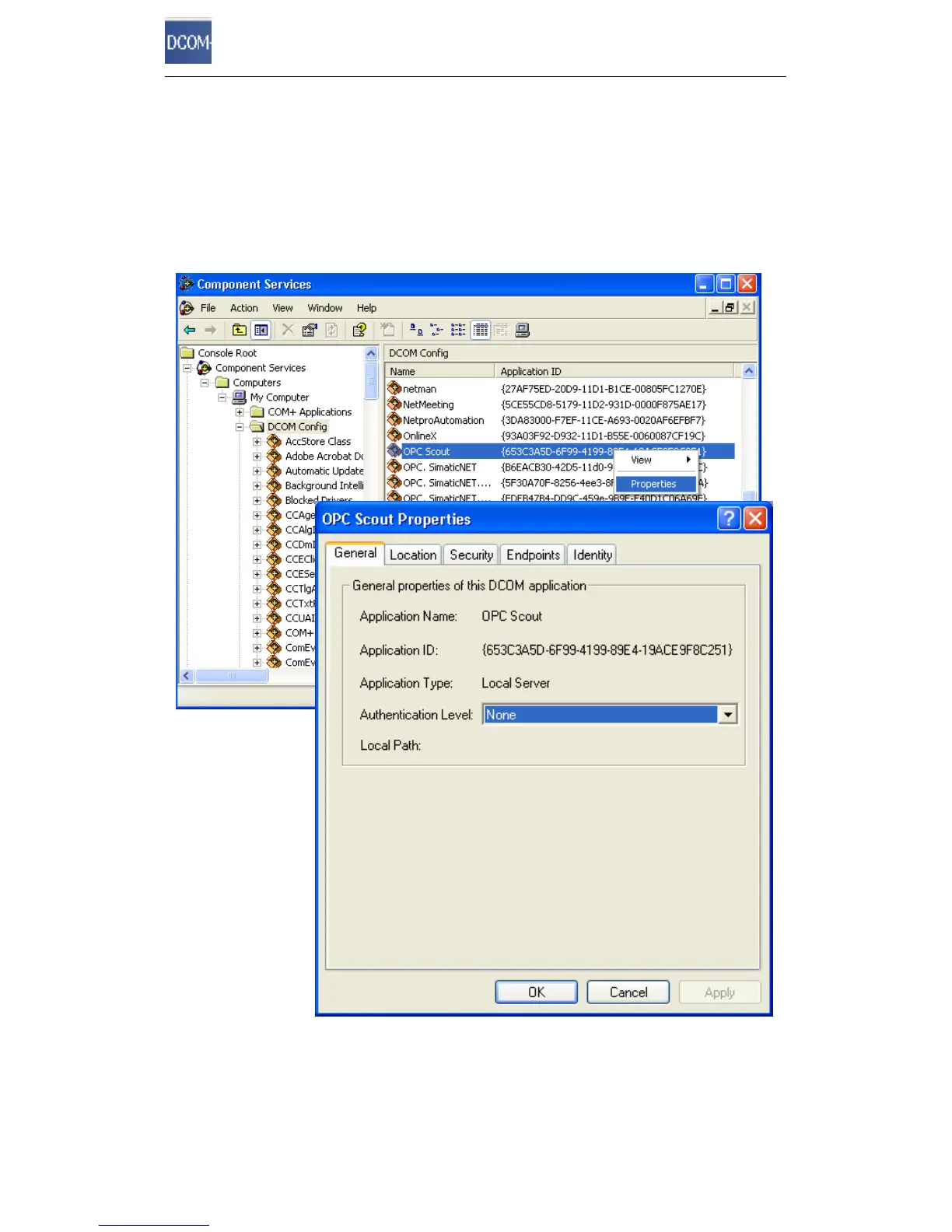Image resolution: width=952 pixels, height=1232 pixels.
Task: Expand the Automatic Update node
Action: pos(257,471)
